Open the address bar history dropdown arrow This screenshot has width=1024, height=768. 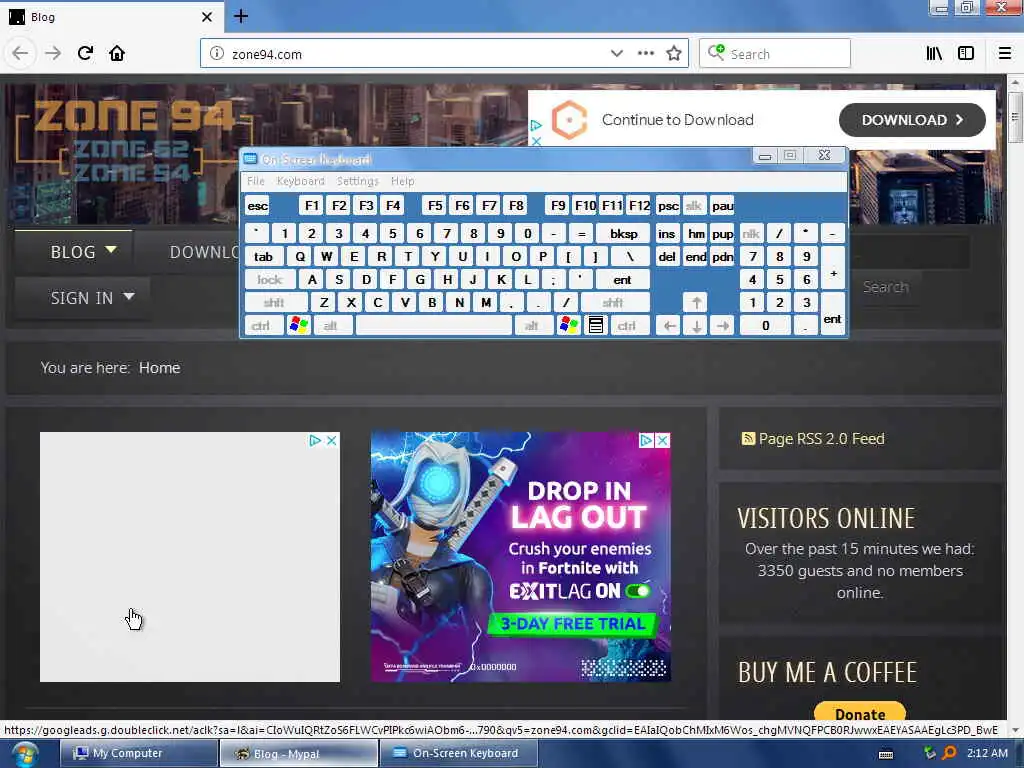tap(616, 54)
